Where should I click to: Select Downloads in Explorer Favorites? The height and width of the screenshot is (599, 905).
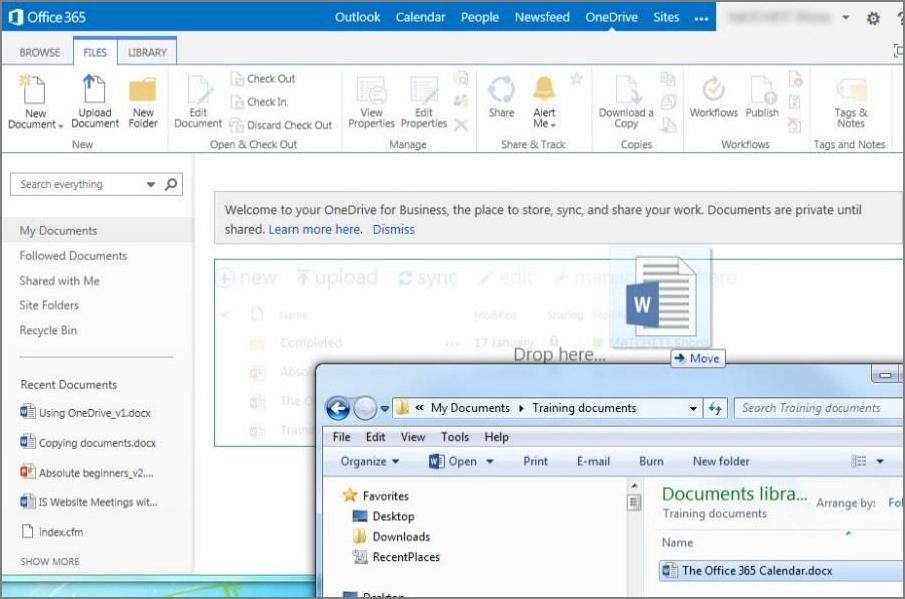tap(391, 537)
